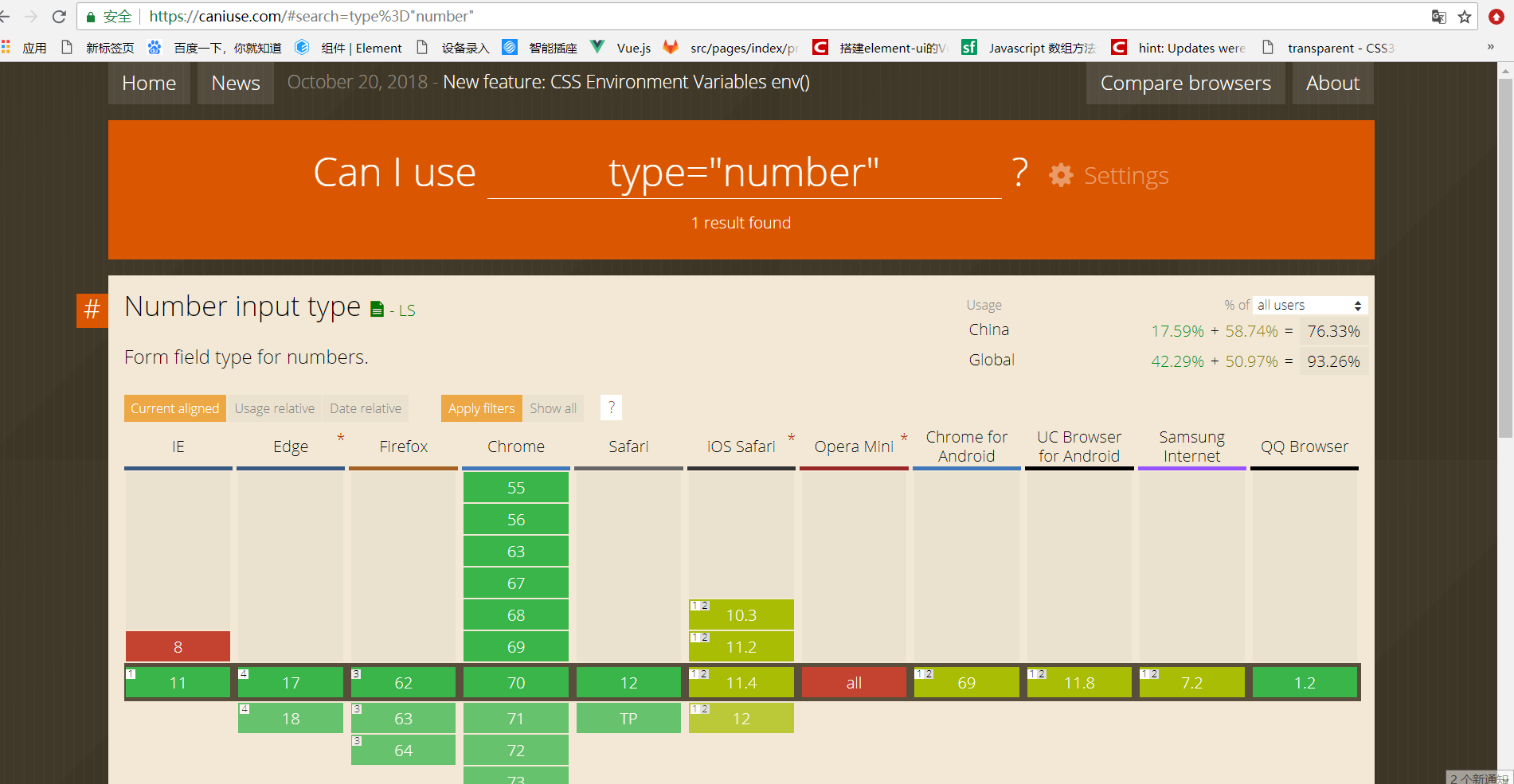Open the Home tab
Viewport: 1514px width, 784px height.
coord(149,83)
